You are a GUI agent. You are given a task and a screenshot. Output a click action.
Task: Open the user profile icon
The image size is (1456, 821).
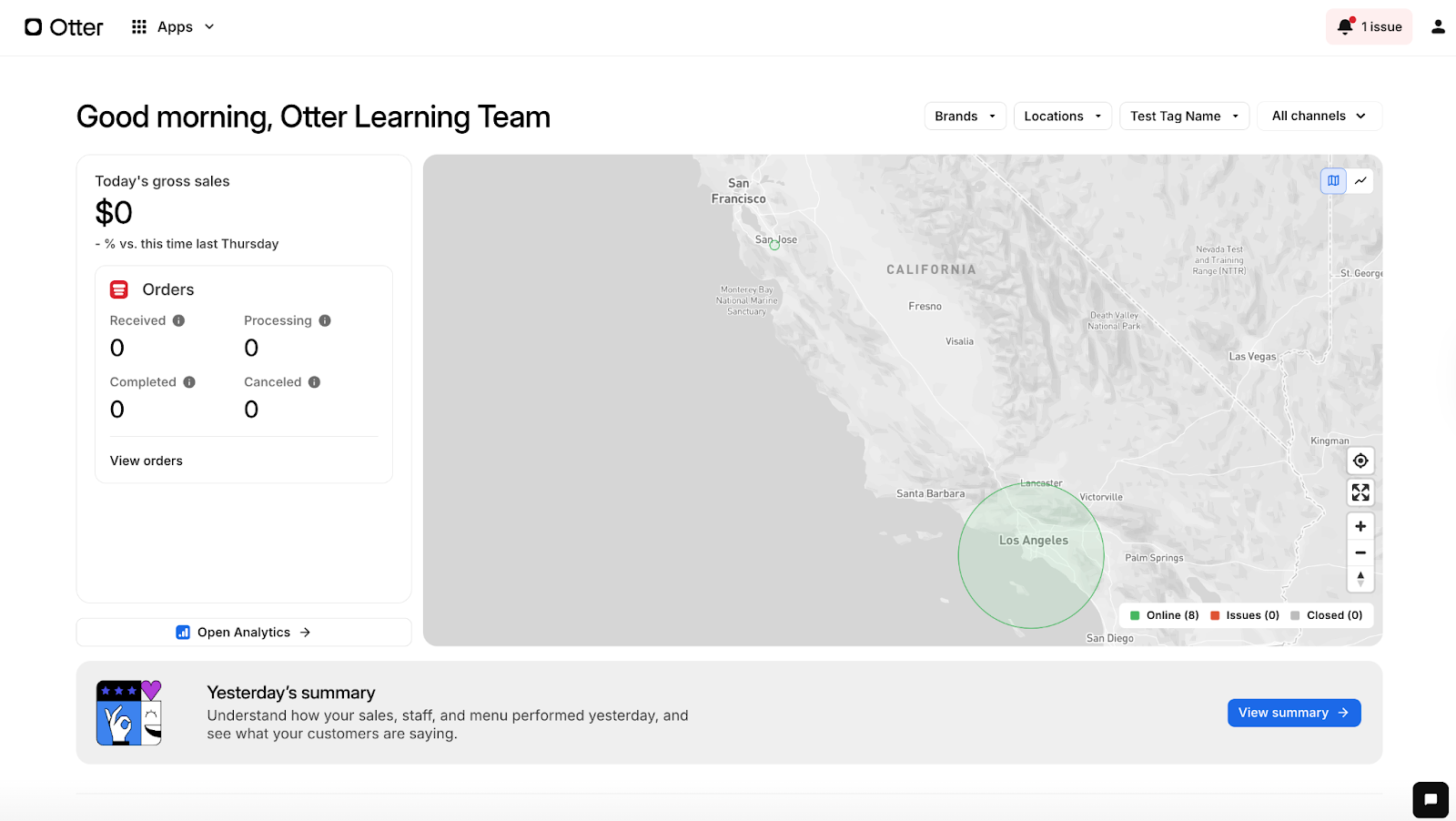(x=1438, y=27)
